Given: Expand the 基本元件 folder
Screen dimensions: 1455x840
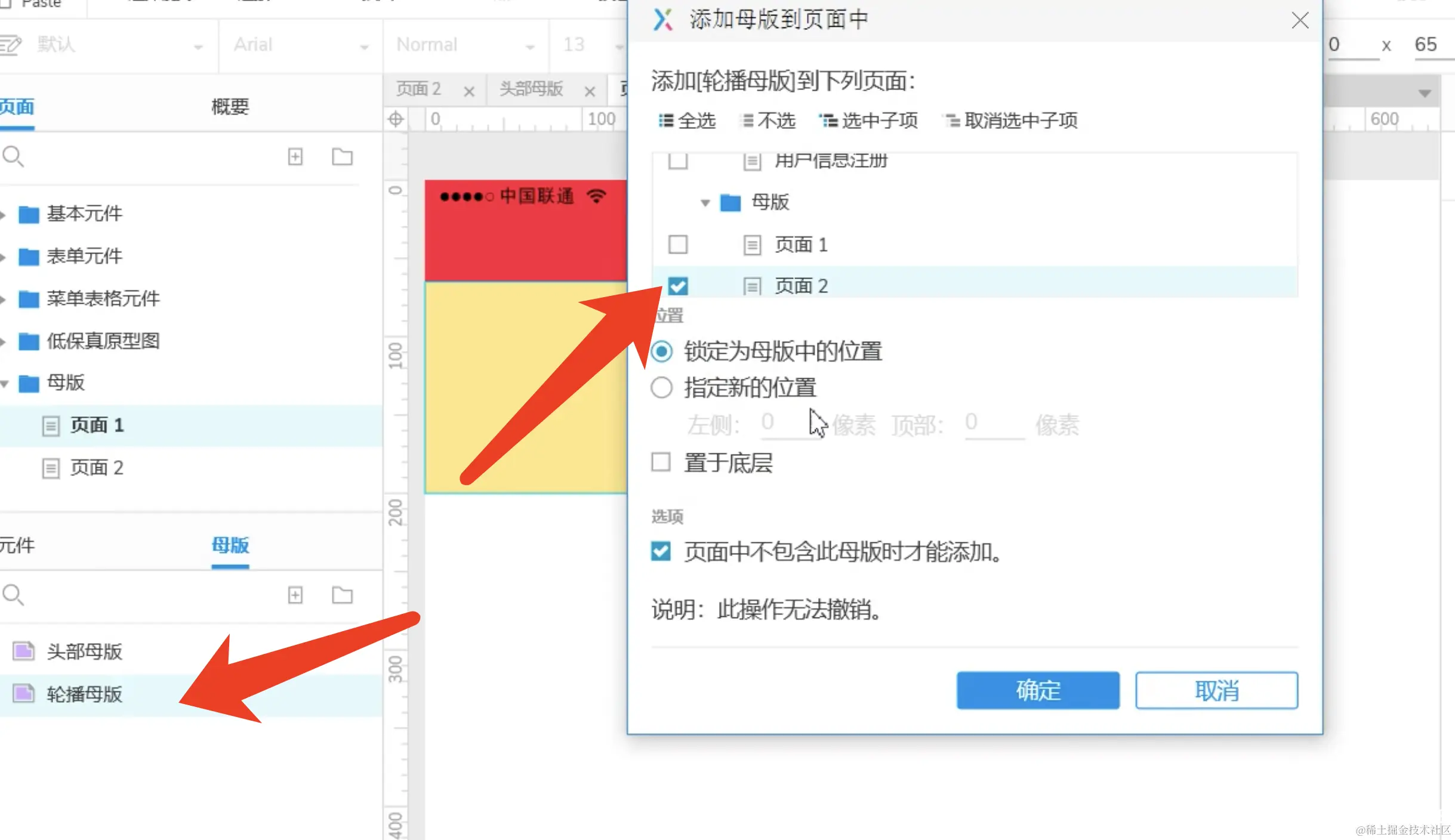Looking at the screenshot, I should click(x=4, y=214).
